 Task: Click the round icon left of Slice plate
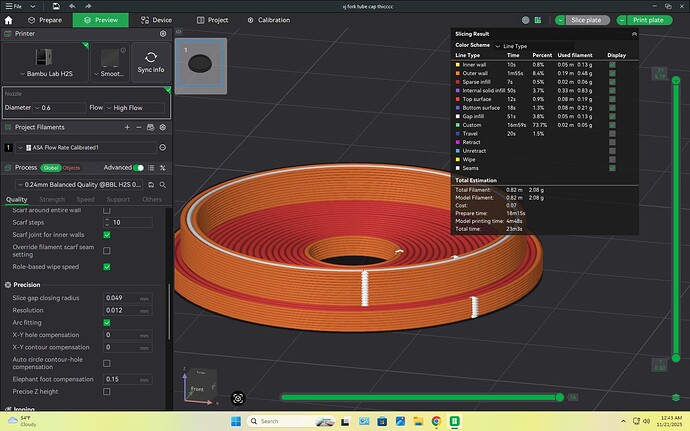(525, 20)
